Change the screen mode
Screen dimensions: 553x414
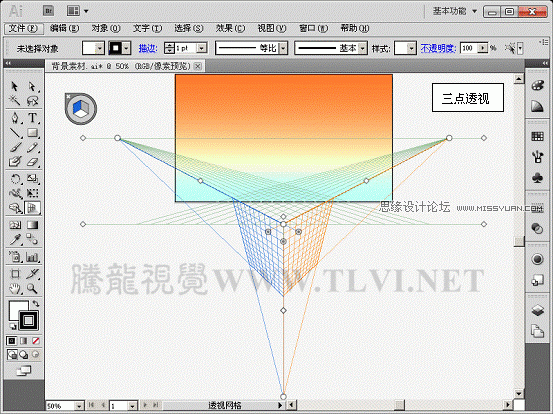[24, 371]
